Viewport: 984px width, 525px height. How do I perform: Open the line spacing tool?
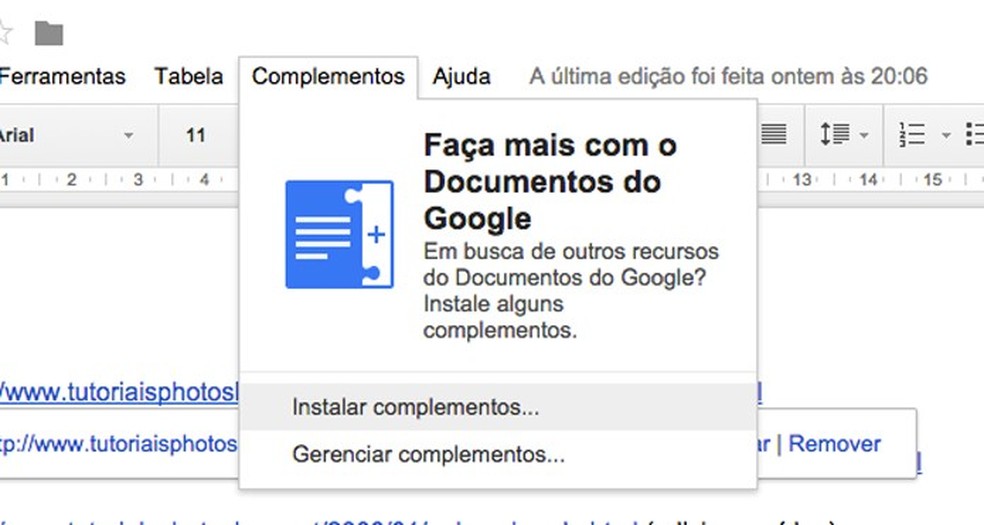pyautogui.click(x=835, y=134)
